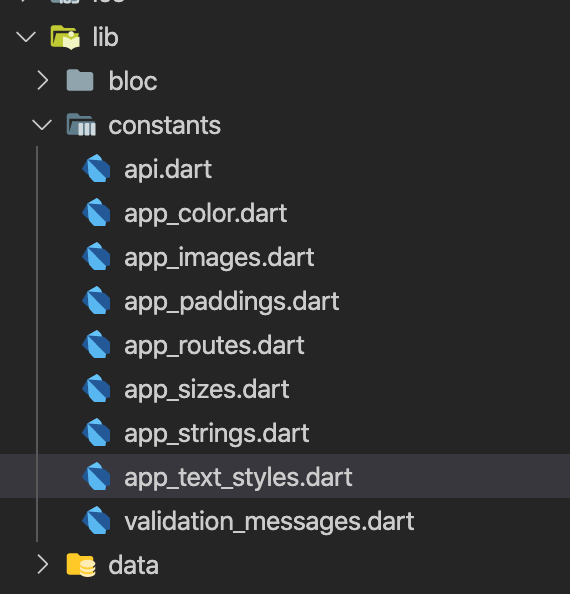Click the yellow data folder icon
This screenshot has width=570, height=594.
[x=81, y=565]
